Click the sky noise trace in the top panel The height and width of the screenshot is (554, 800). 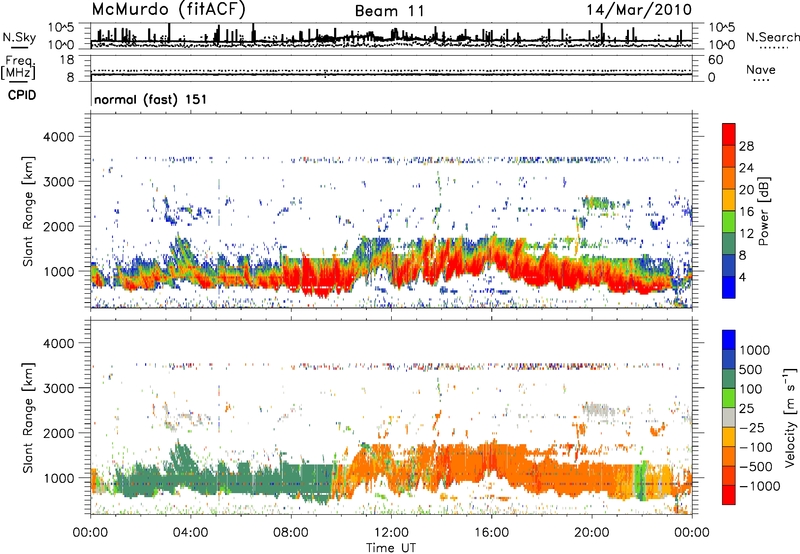point(391,40)
